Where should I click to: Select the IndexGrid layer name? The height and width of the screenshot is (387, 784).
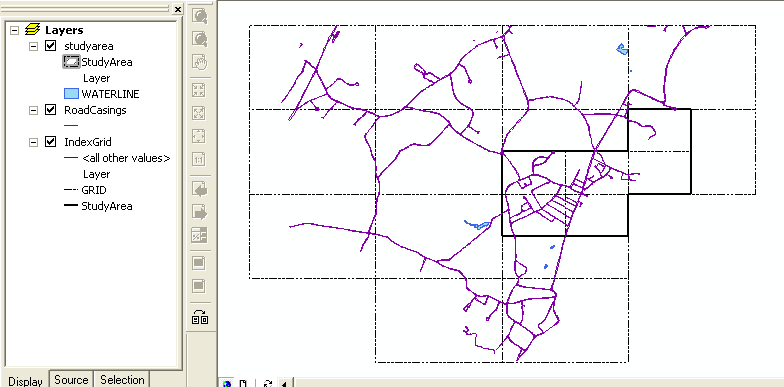[88, 142]
